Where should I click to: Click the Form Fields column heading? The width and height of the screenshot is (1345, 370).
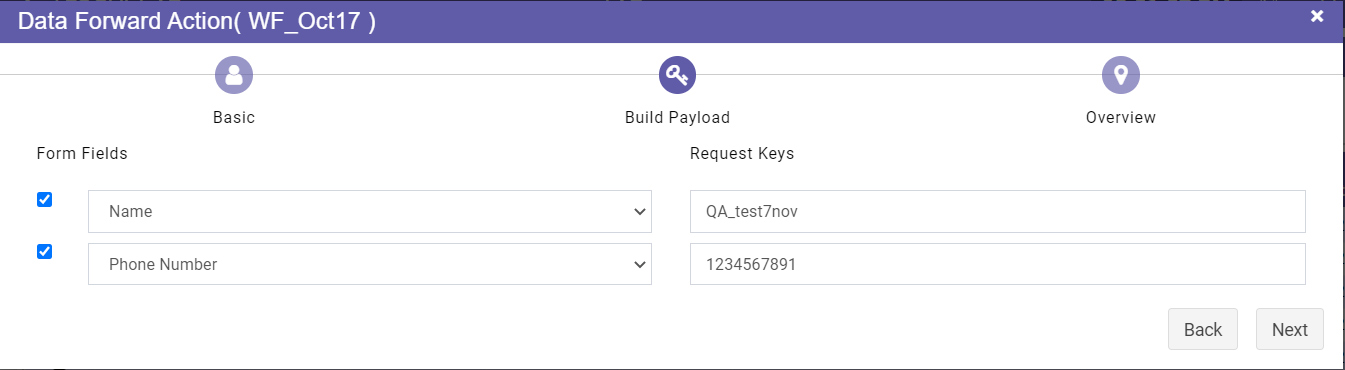pos(82,154)
